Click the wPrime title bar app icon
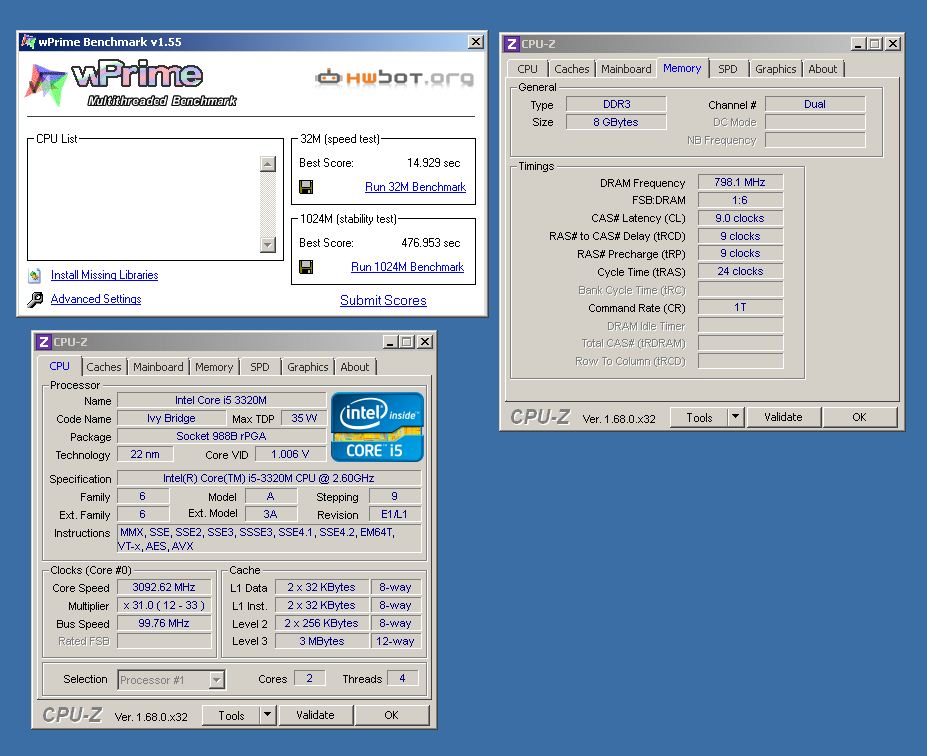This screenshot has height=756, width=927. (x=28, y=41)
